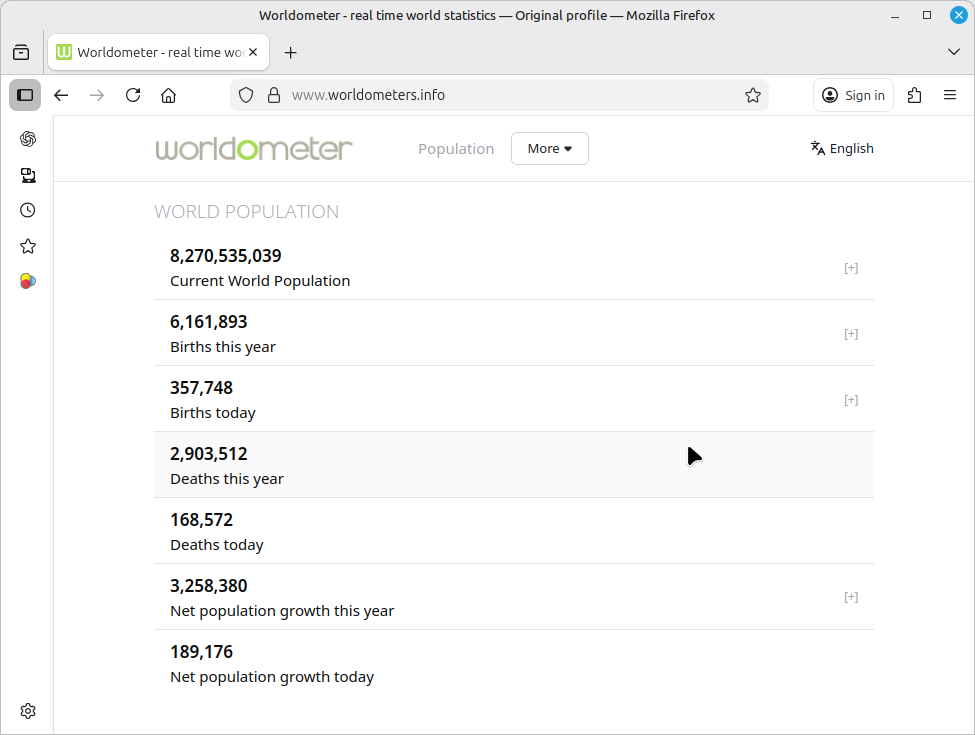The height and width of the screenshot is (735, 975).
Task: Open the History sidebar panel
Action: click(28, 210)
